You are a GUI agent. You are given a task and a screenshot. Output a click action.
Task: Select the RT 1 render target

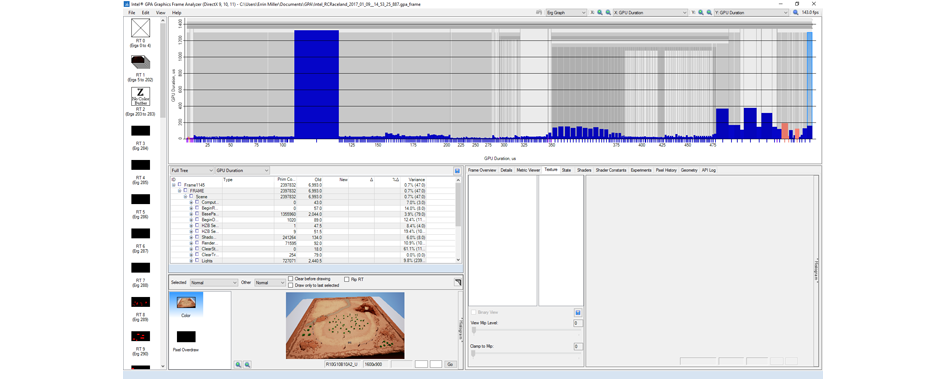(140, 62)
